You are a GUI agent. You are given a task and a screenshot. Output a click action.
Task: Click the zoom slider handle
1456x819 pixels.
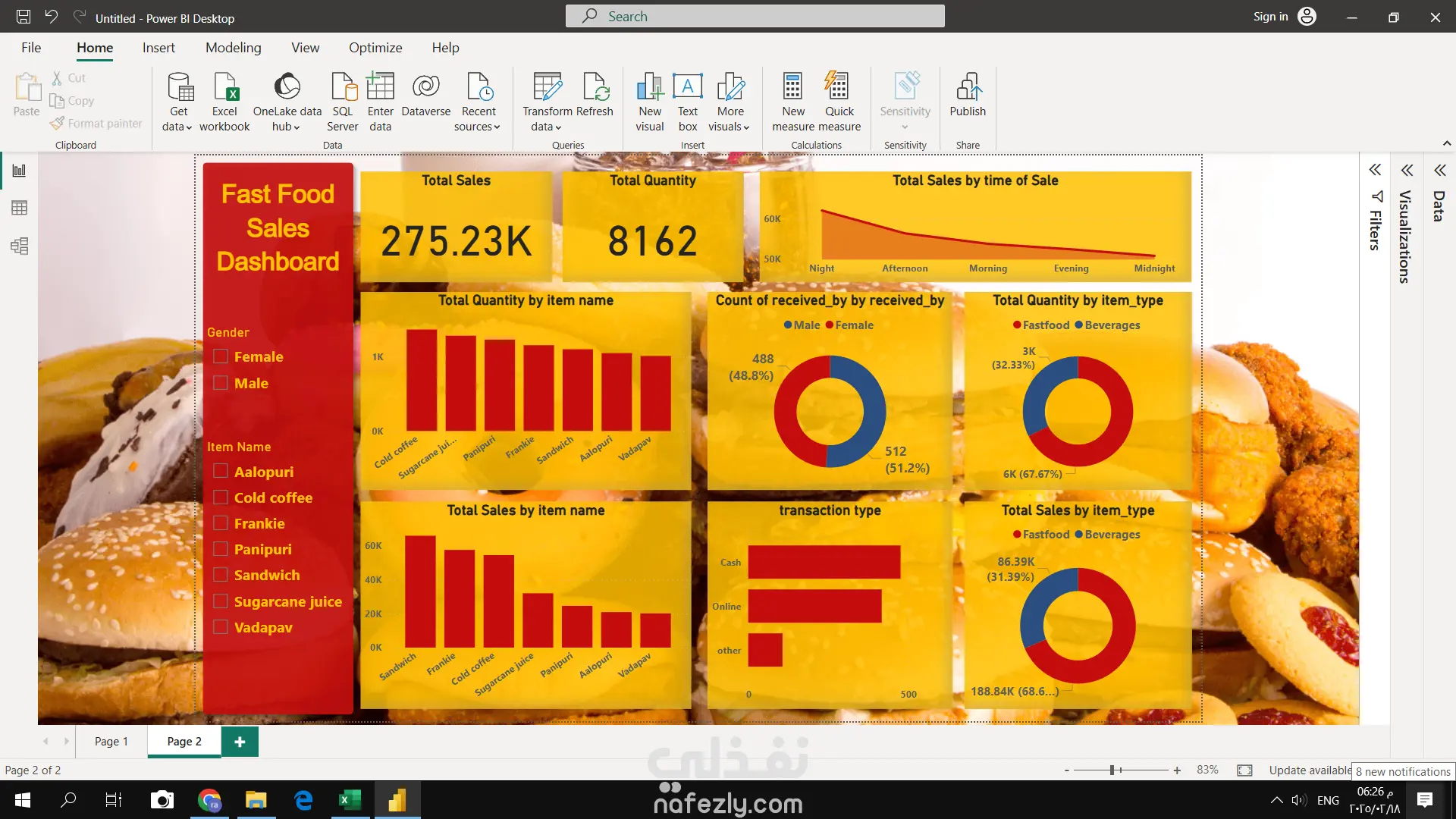tap(1112, 770)
